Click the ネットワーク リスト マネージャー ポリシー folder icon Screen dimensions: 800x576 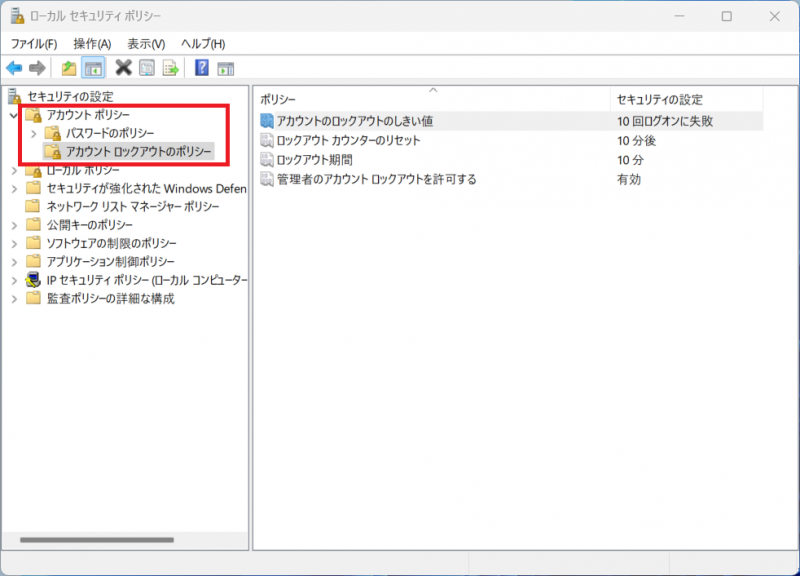33,206
